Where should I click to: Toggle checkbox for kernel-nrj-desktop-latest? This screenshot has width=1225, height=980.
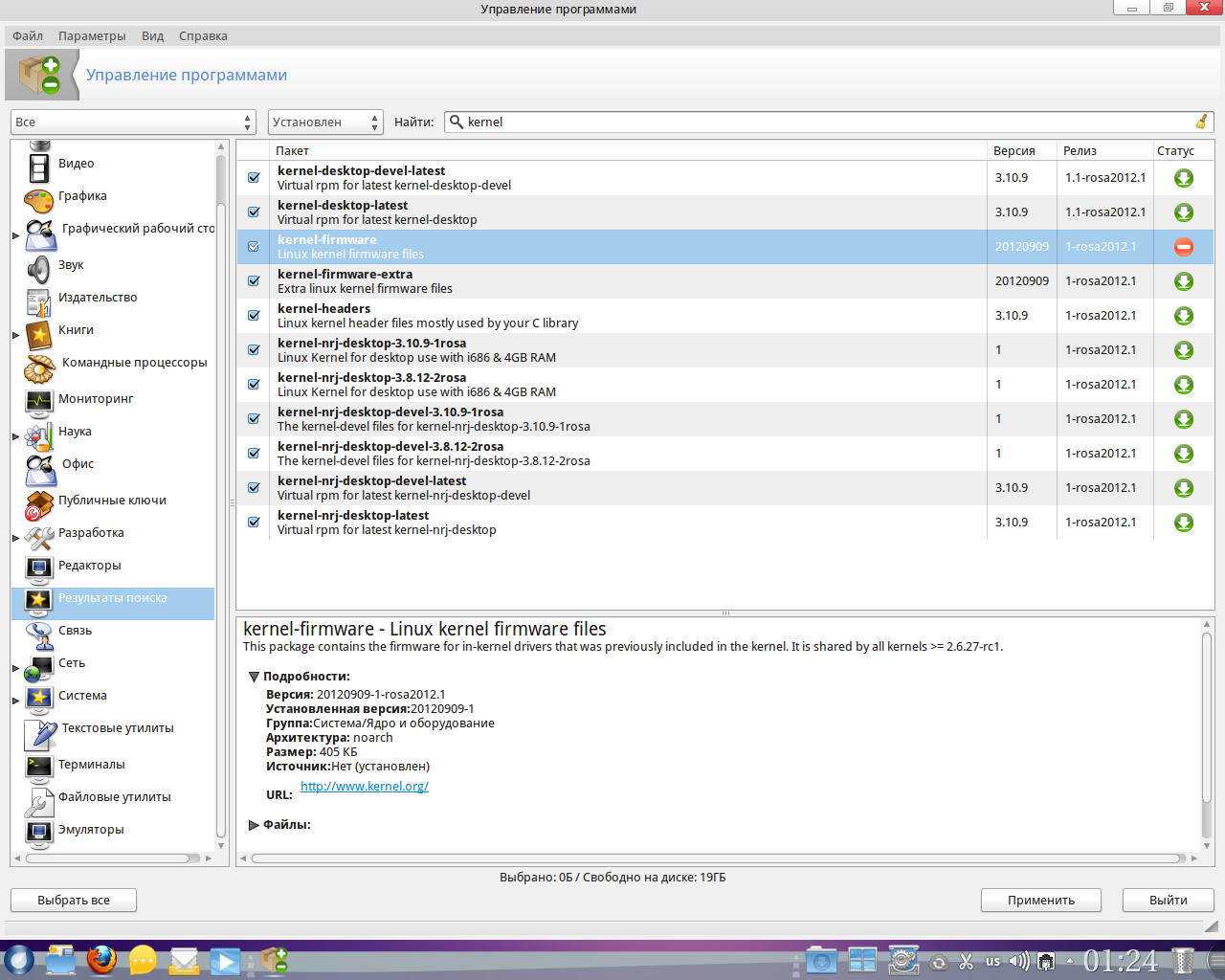[254, 523]
